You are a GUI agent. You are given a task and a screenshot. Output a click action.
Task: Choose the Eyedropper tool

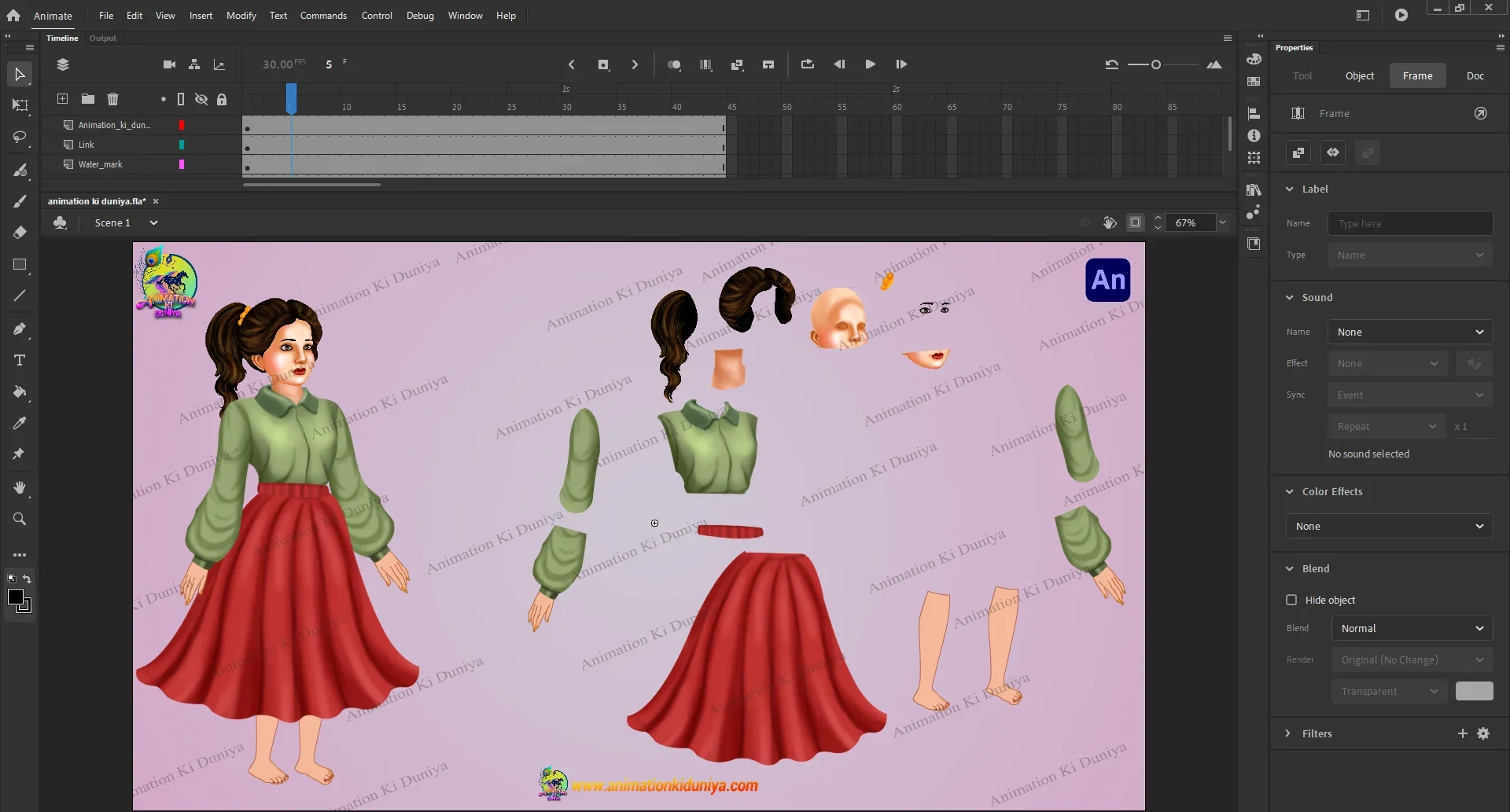pos(20,424)
